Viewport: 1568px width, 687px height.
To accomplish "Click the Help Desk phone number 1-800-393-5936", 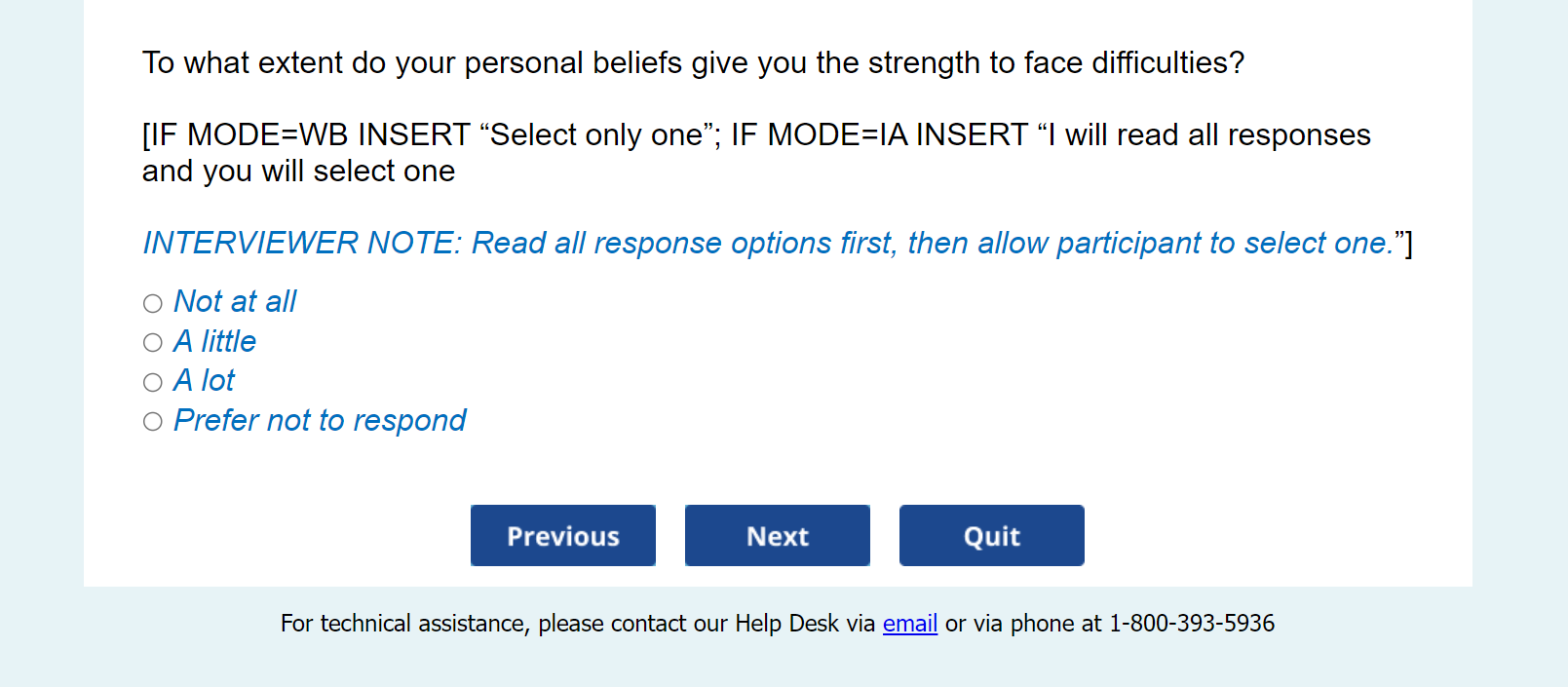I will (1191, 624).
